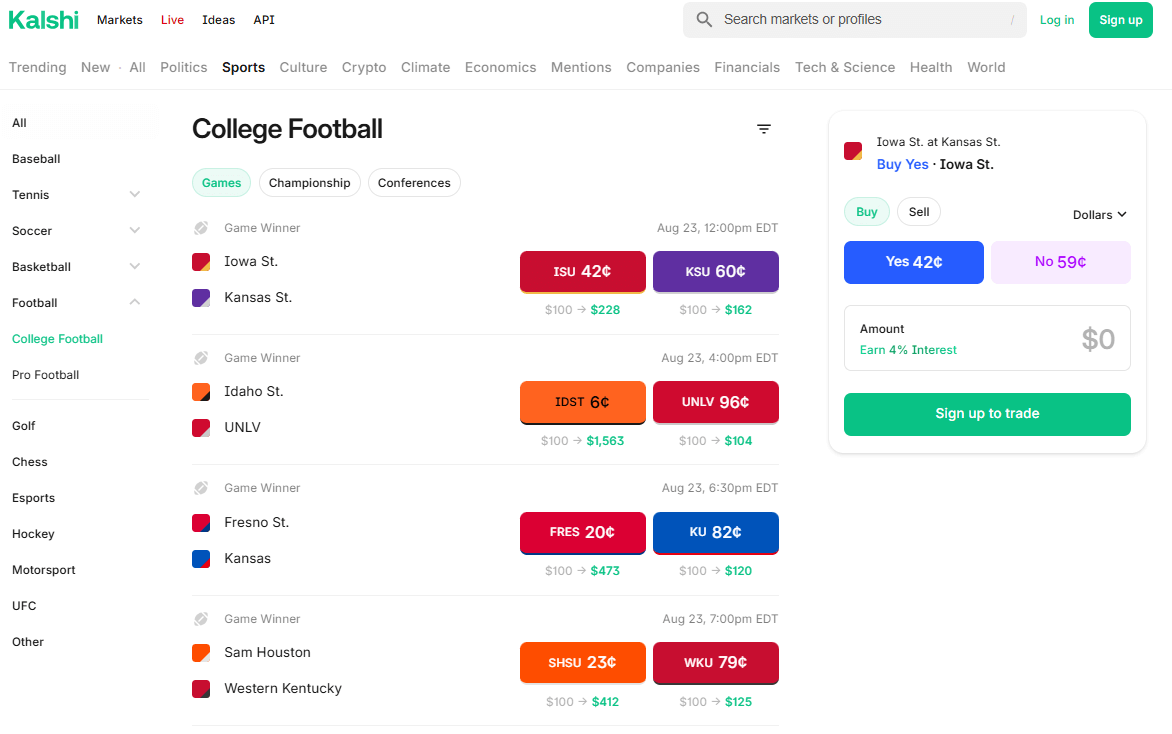Viewport: 1172px width, 734px height.
Task: Expand the Soccer category
Action: click(x=135, y=230)
